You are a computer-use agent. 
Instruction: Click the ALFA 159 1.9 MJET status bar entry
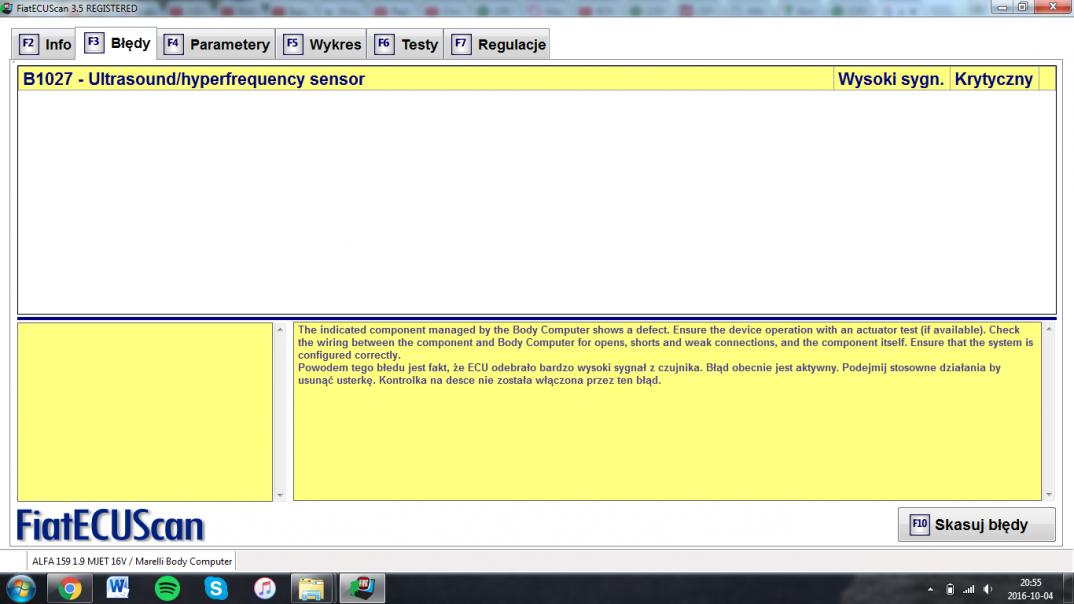[x=132, y=561]
